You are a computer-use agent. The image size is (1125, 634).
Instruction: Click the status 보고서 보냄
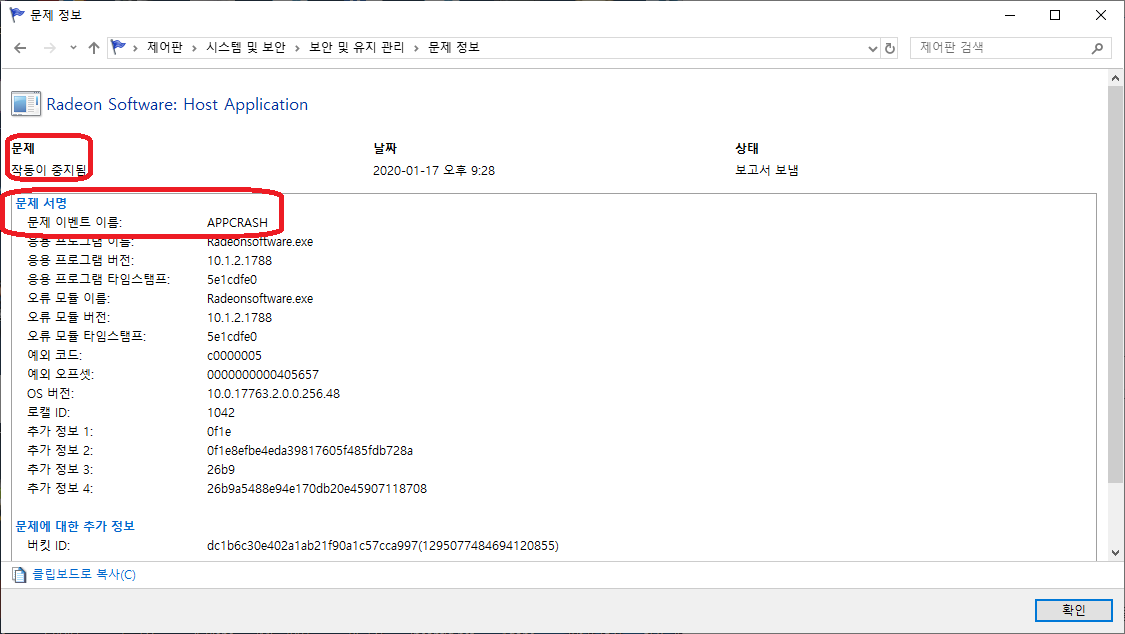click(767, 171)
